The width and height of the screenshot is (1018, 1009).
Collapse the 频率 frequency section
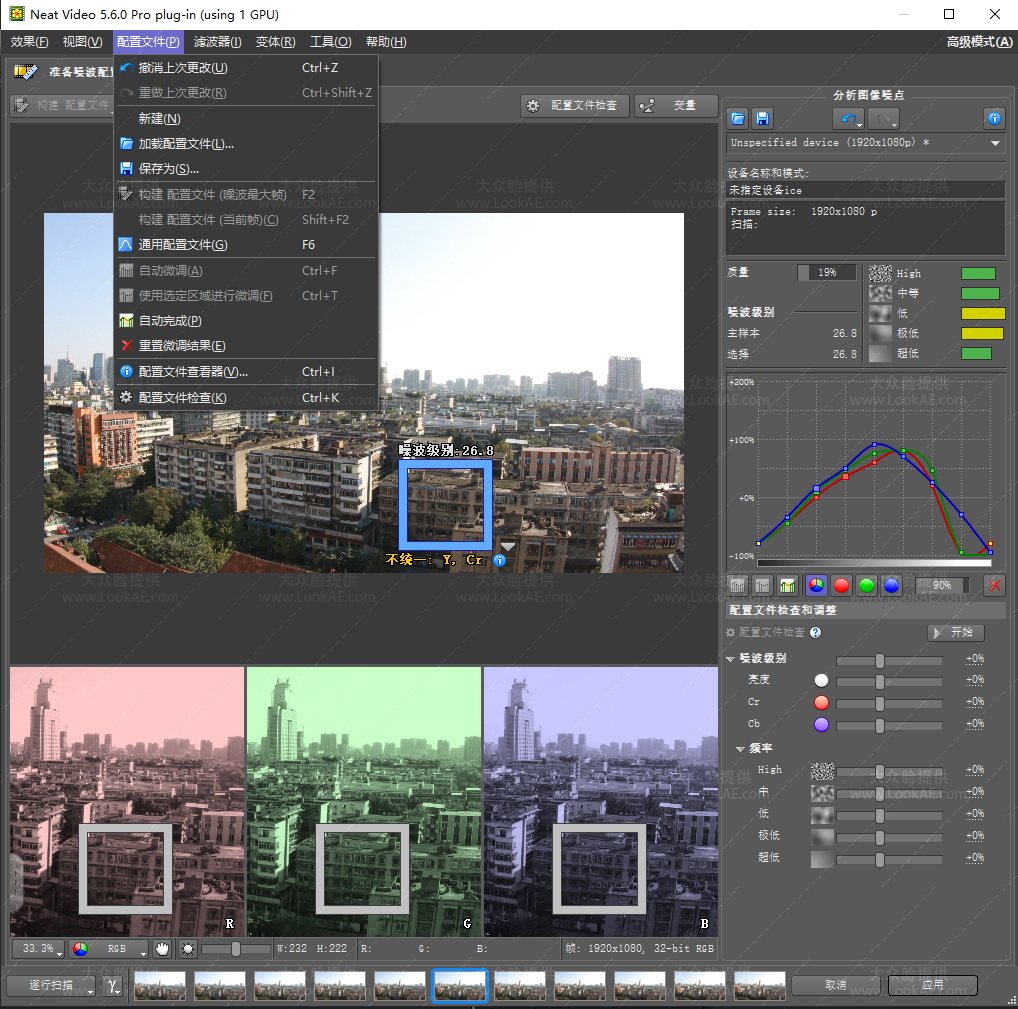740,749
